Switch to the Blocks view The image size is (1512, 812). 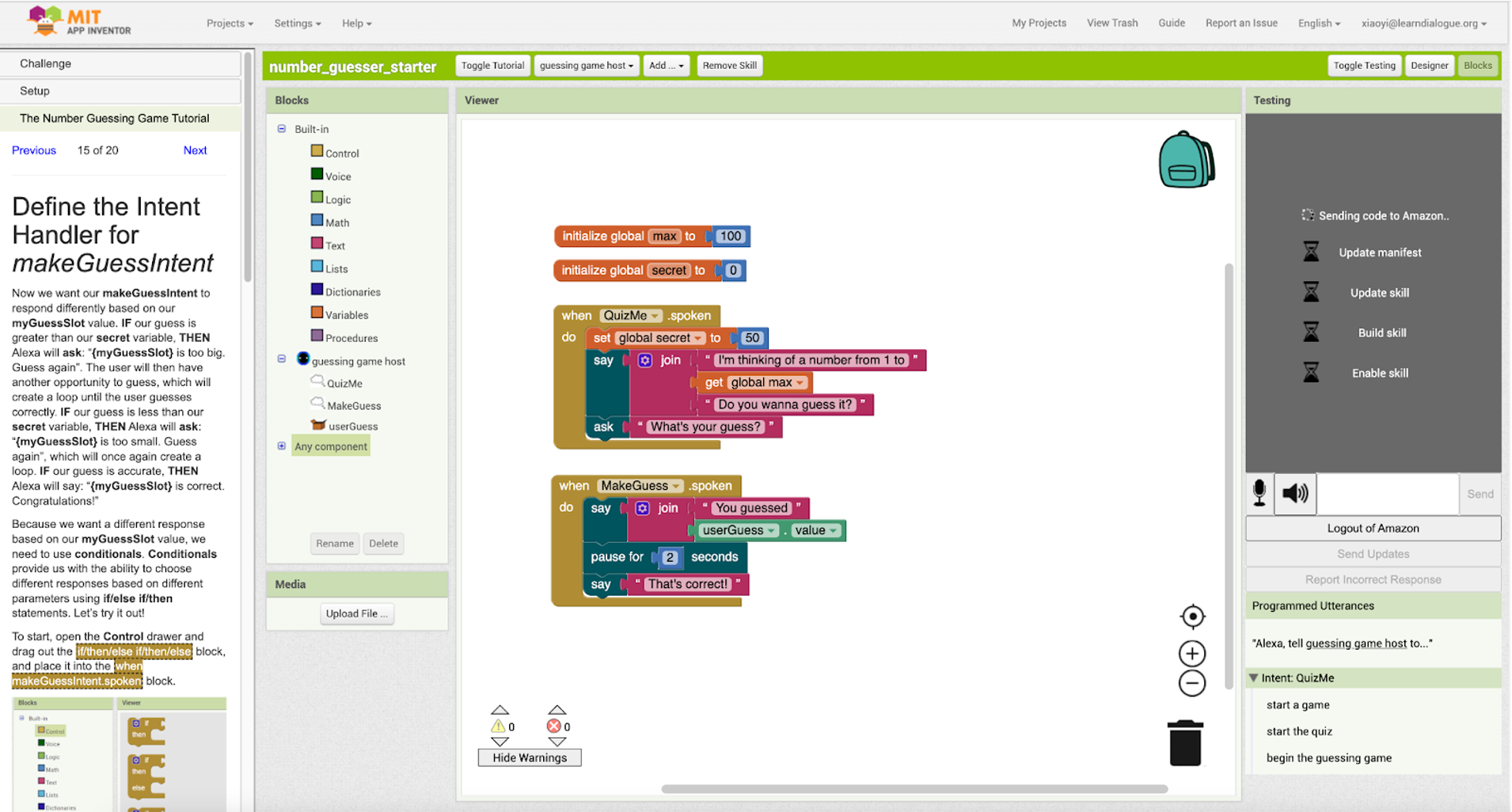(x=1477, y=66)
